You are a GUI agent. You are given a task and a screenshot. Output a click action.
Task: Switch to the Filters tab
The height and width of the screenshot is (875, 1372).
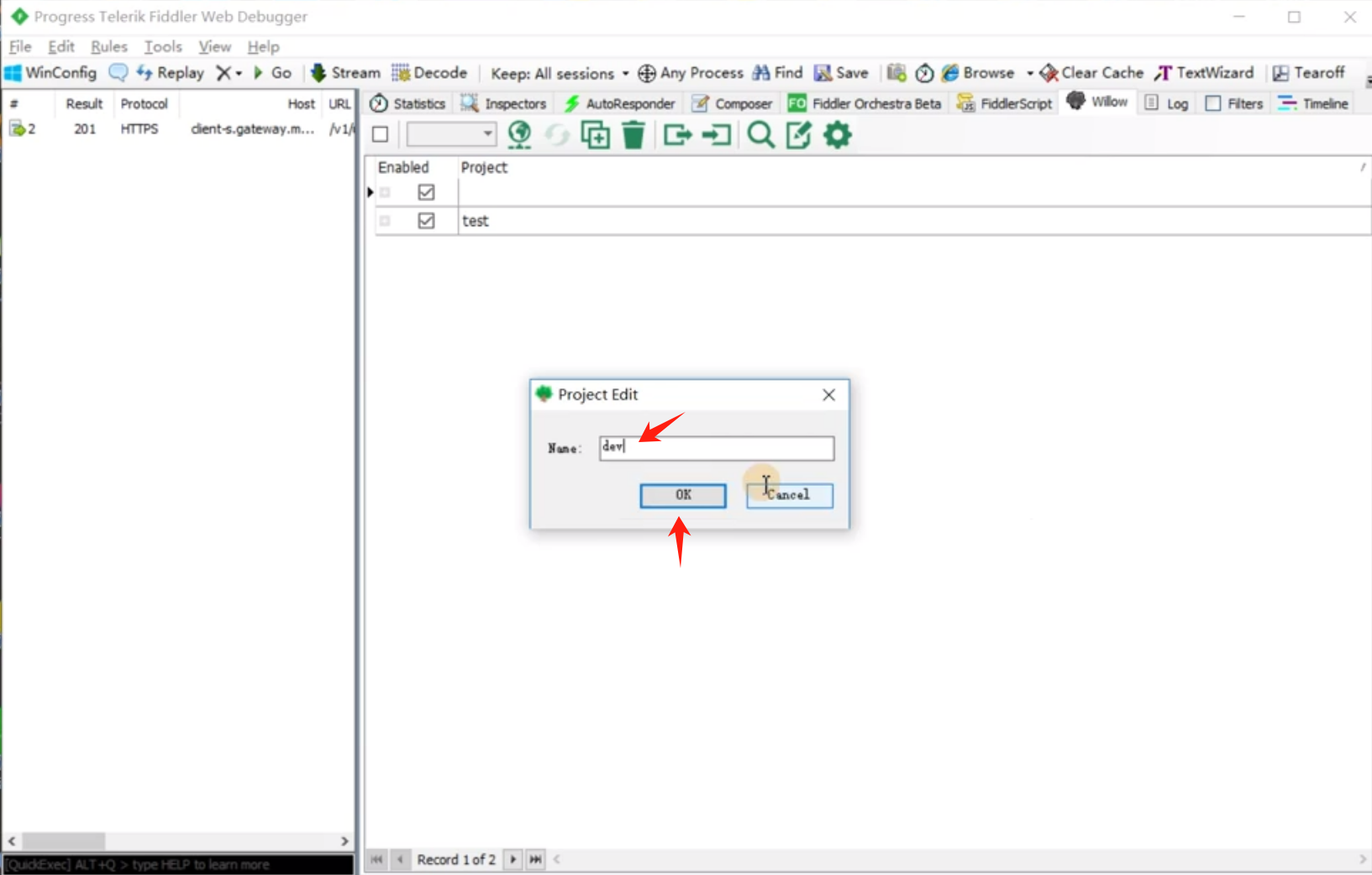(x=1234, y=103)
